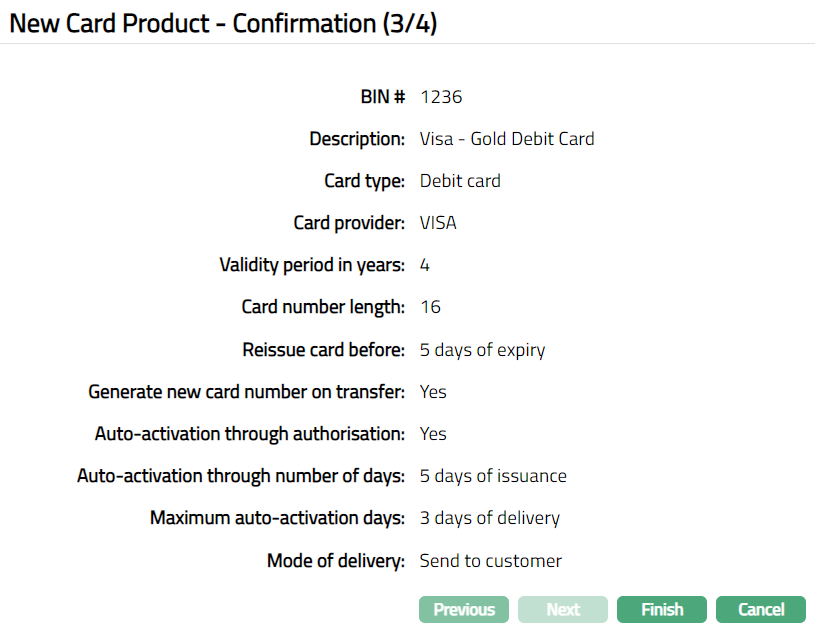Click the 3 days of delivery value
Viewport: 815px width, 634px height.
(490, 518)
